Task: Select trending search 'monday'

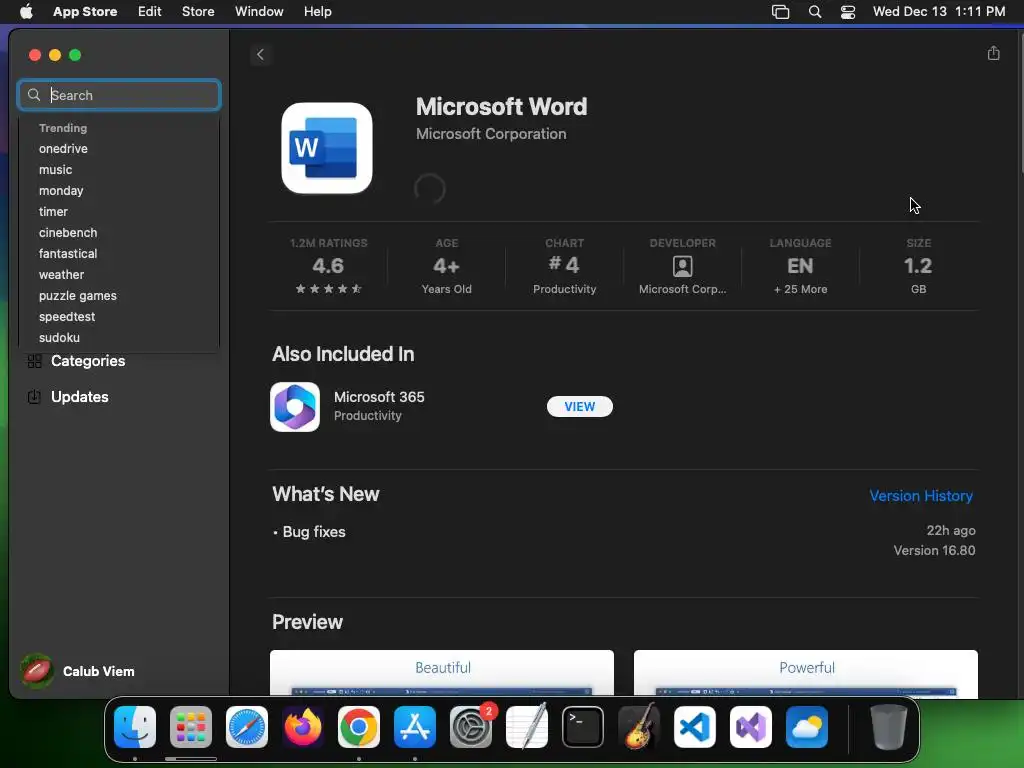Action: point(61,191)
